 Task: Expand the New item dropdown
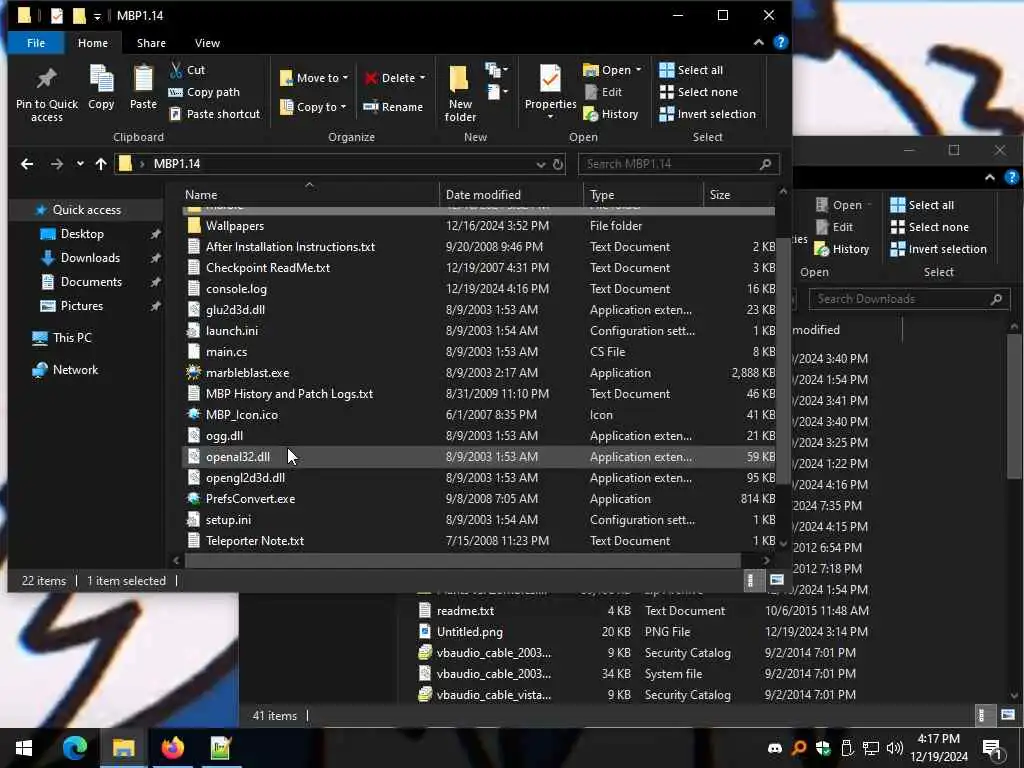tap(496, 69)
